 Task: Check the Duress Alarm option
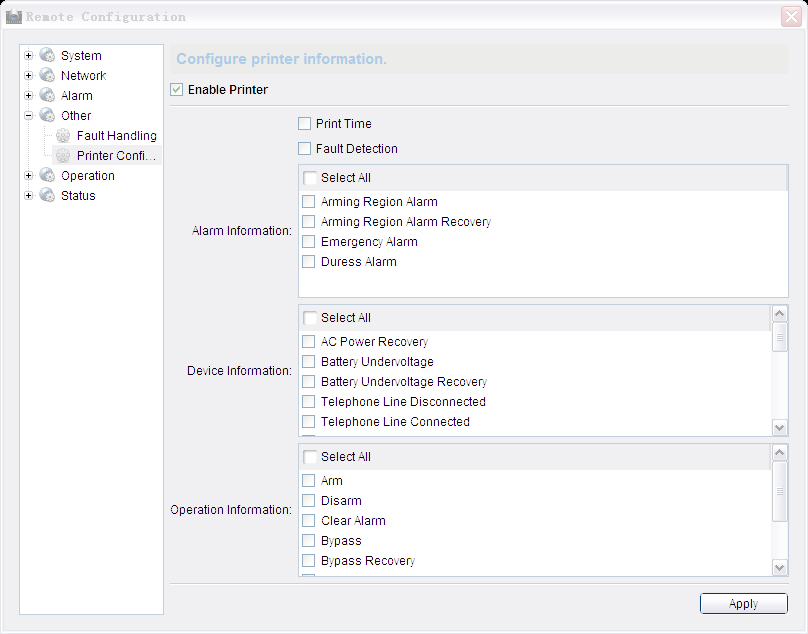[308, 262]
